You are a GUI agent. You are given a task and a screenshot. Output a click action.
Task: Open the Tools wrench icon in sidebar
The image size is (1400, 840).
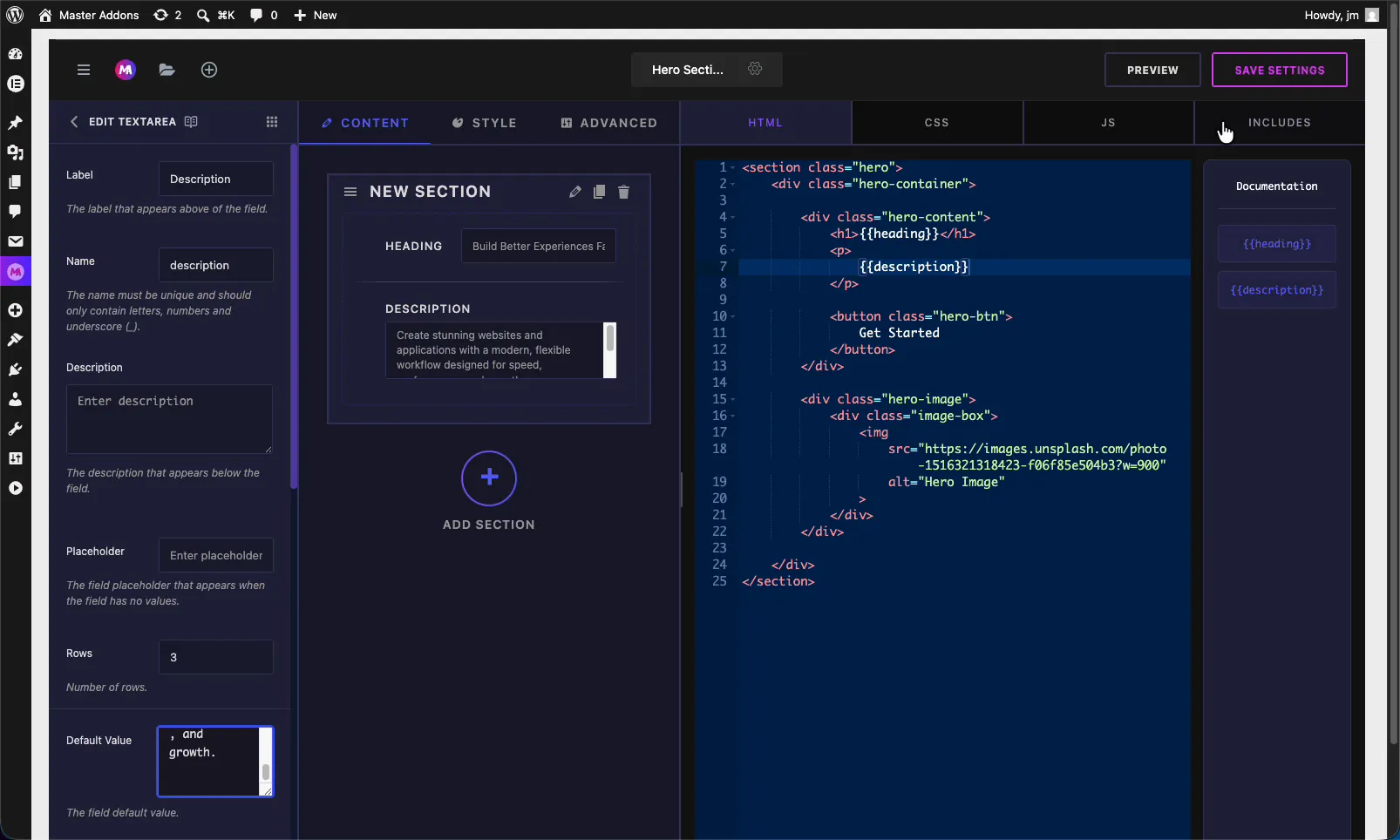(15, 429)
